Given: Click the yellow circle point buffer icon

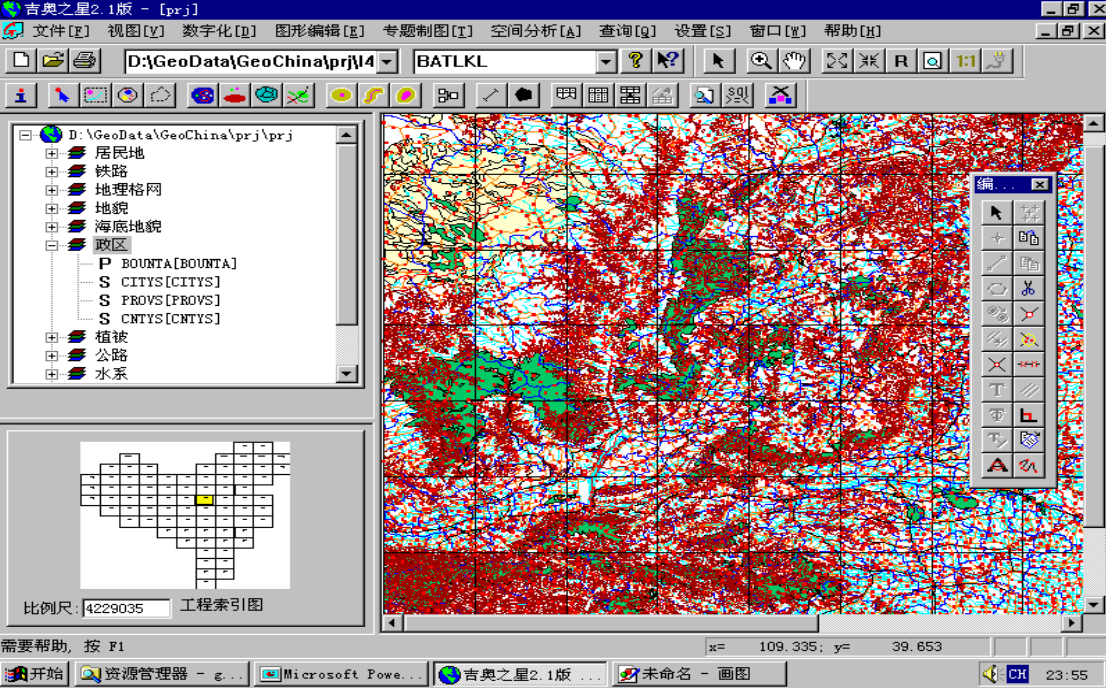Looking at the screenshot, I should pos(341,95).
